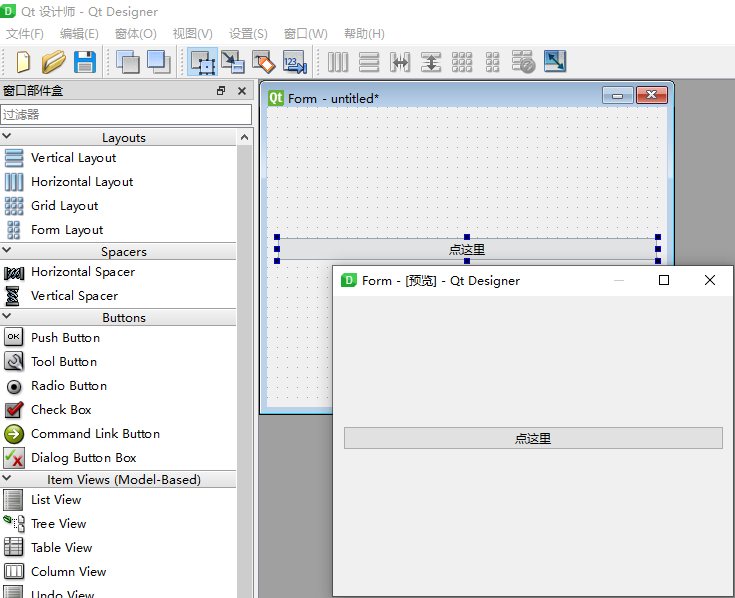Select the Check Box widget
The height and width of the screenshot is (598, 735).
tap(119, 410)
